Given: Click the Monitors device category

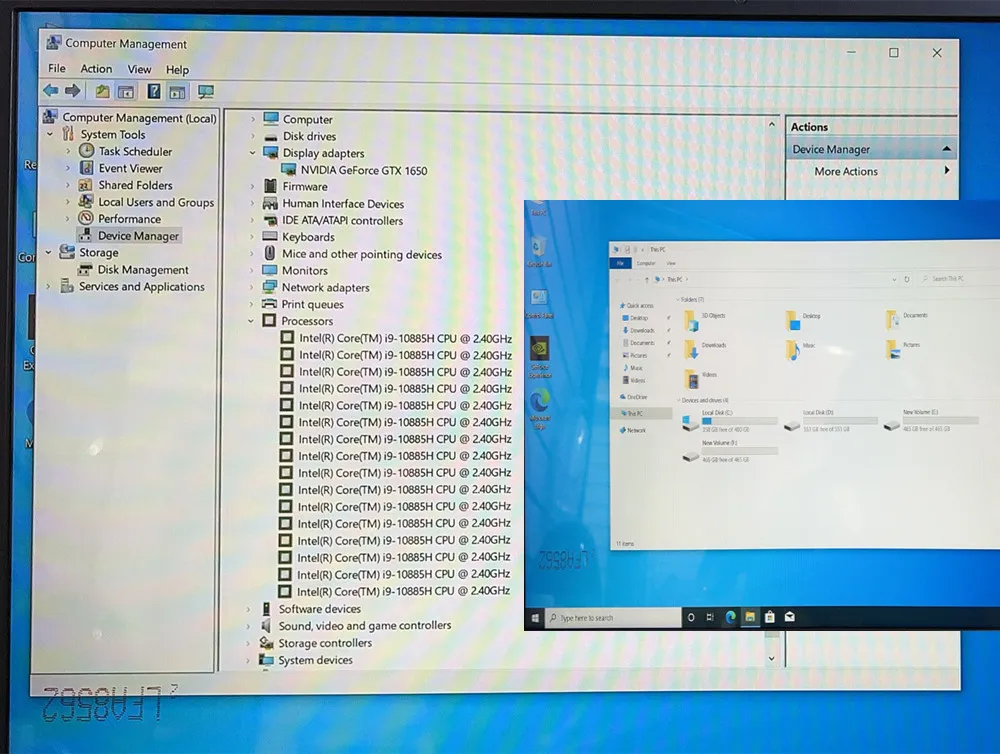Looking at the screenshot, I should (x=305, y=270).
